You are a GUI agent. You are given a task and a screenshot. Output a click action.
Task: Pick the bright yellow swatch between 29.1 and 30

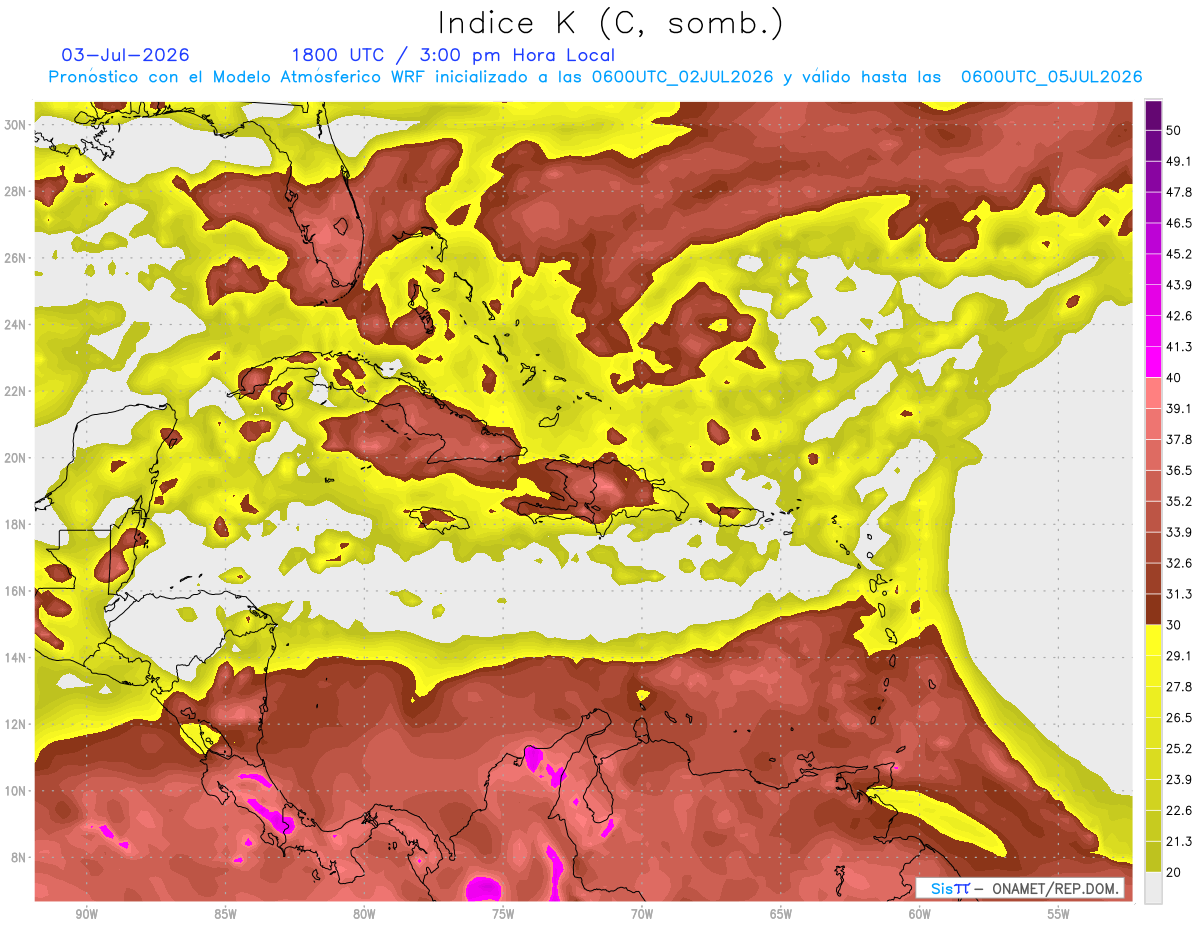point(1153,640)
